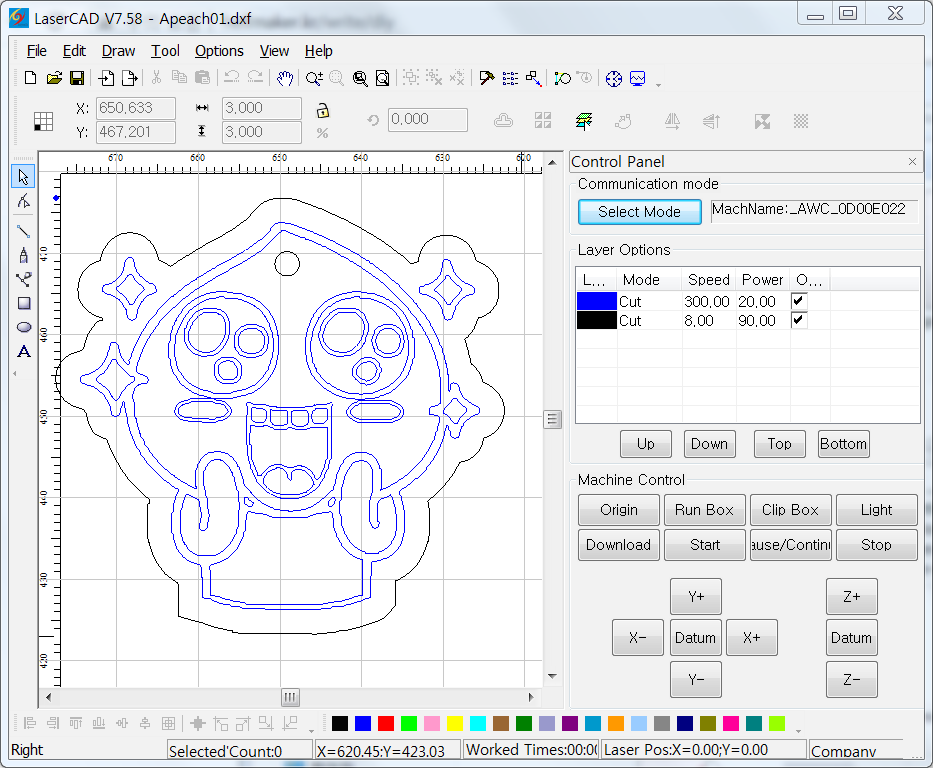Select the bezier curve tool
This screenshot has width=933, height=768.
point(23,279)
